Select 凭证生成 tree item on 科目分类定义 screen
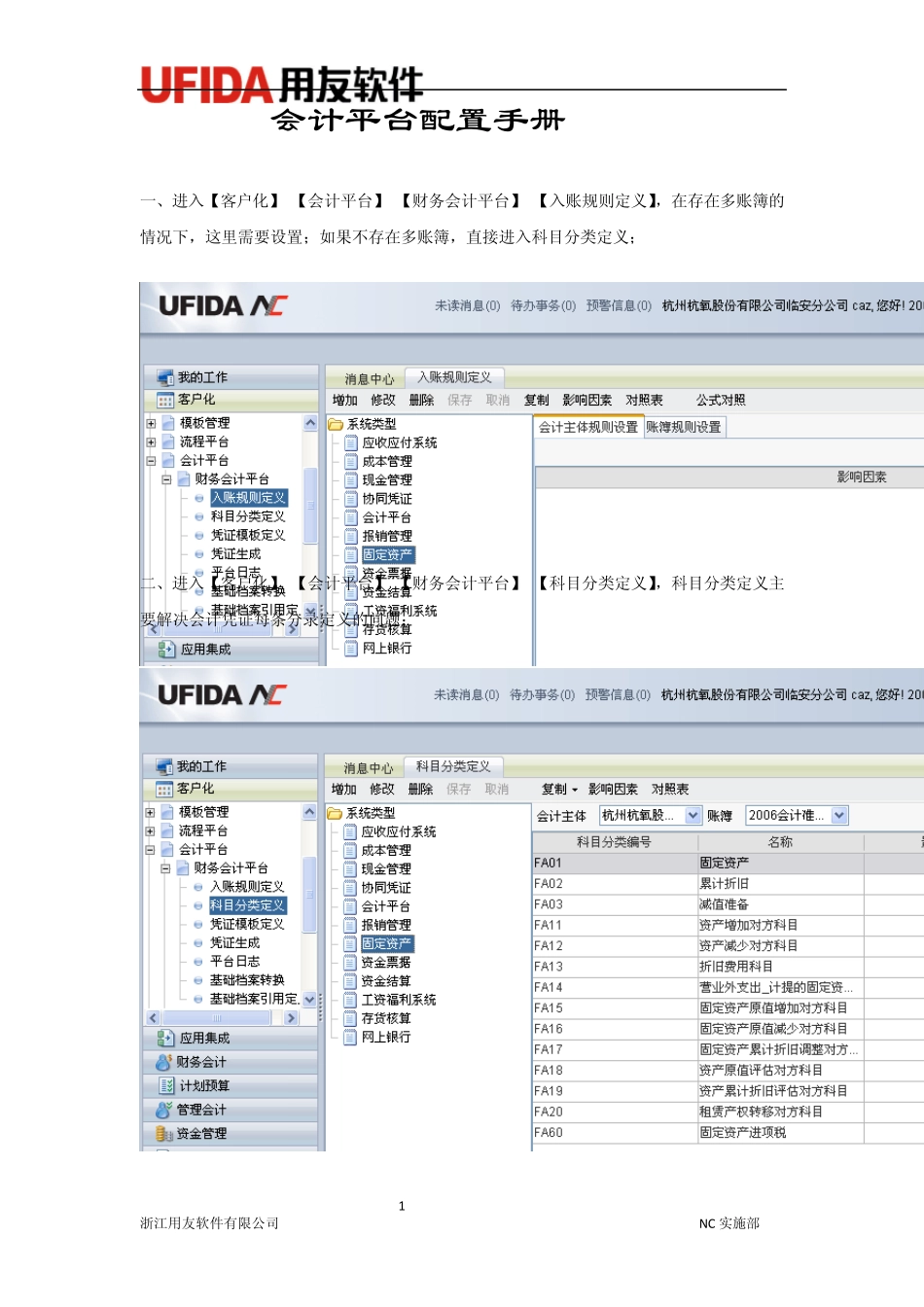 tap(234, 943)
